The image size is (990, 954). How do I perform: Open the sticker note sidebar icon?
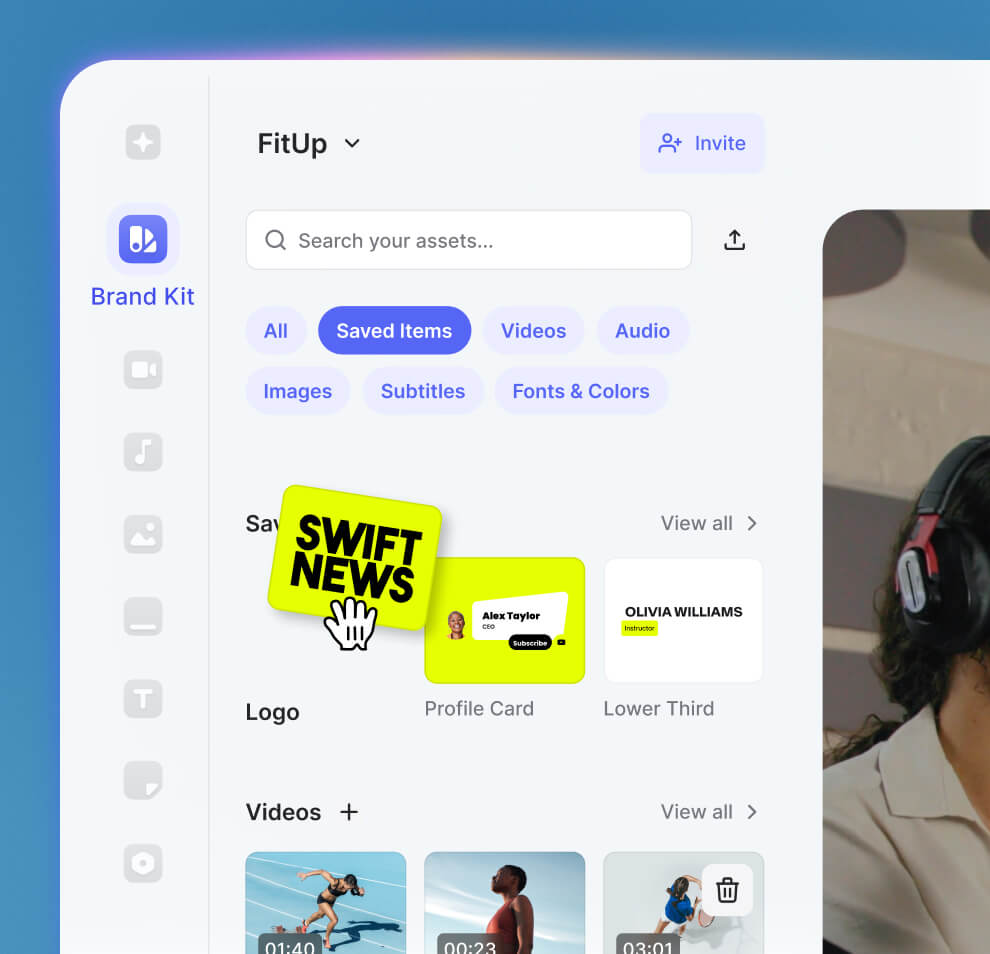click(143, 781)
